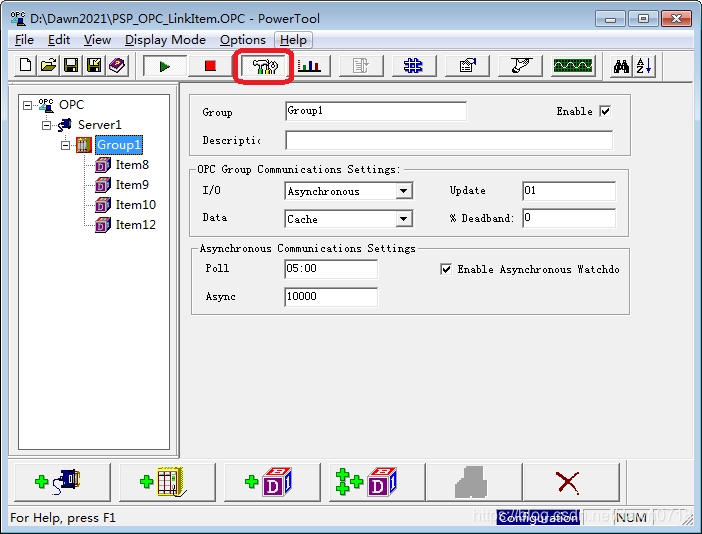Save the configuration with the floppy disk icon

(x=71, y=66)
